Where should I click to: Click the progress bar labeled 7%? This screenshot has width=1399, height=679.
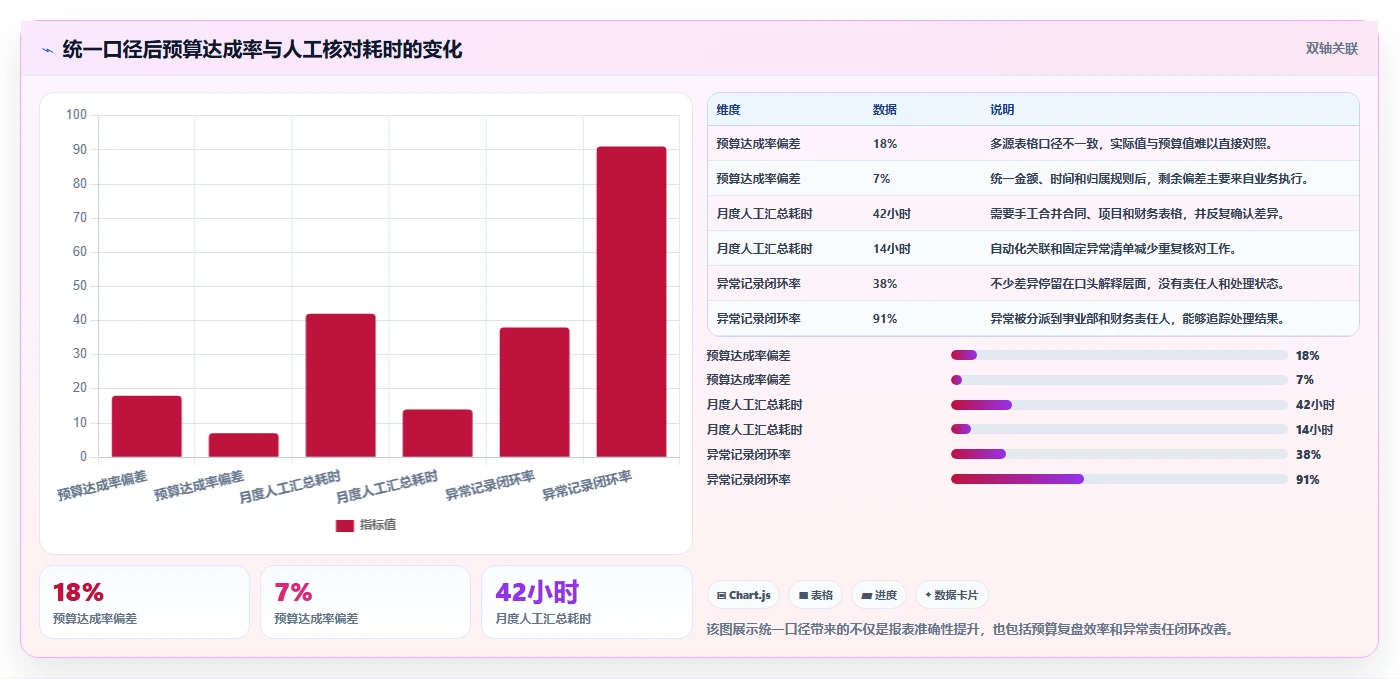(1119, 380)
